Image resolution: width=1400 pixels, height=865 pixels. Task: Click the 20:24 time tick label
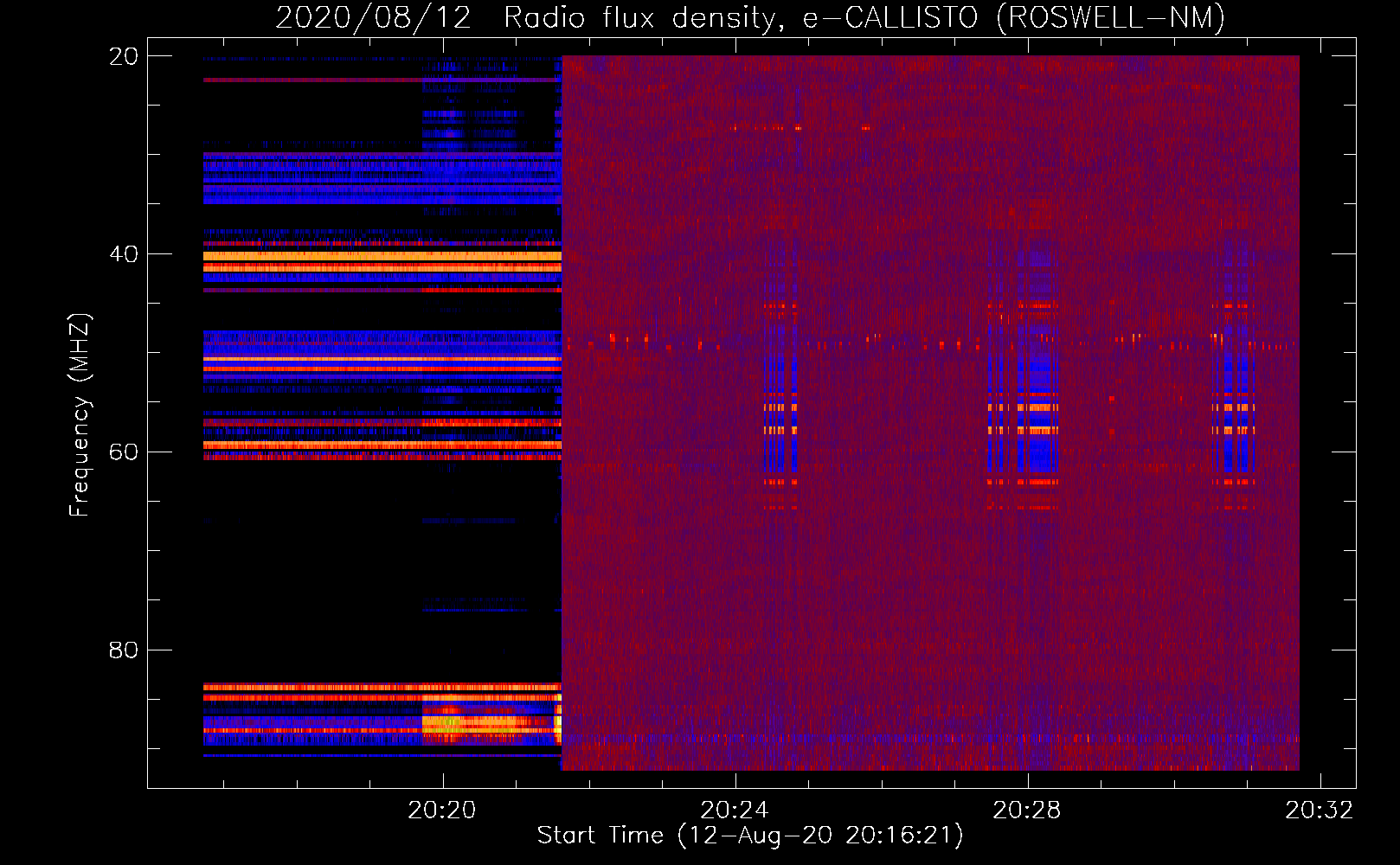point(735,811)
